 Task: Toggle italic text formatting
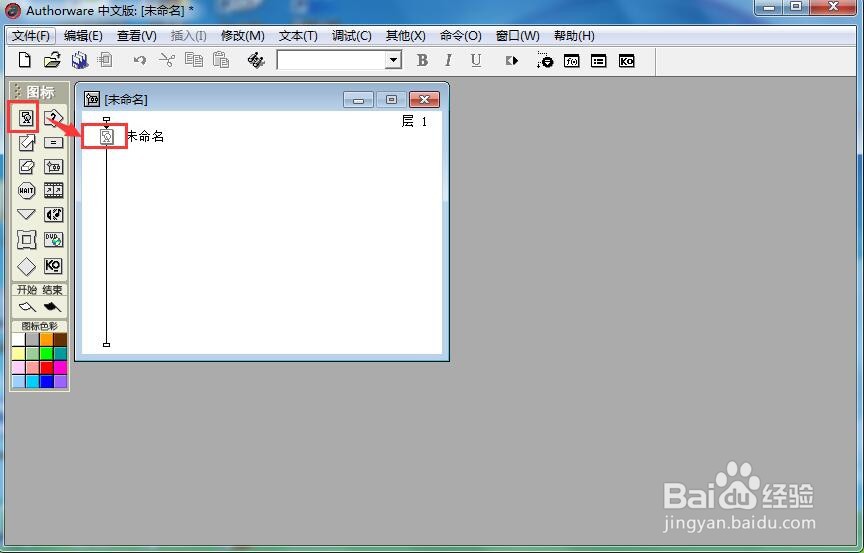click(x=449, y=60)
